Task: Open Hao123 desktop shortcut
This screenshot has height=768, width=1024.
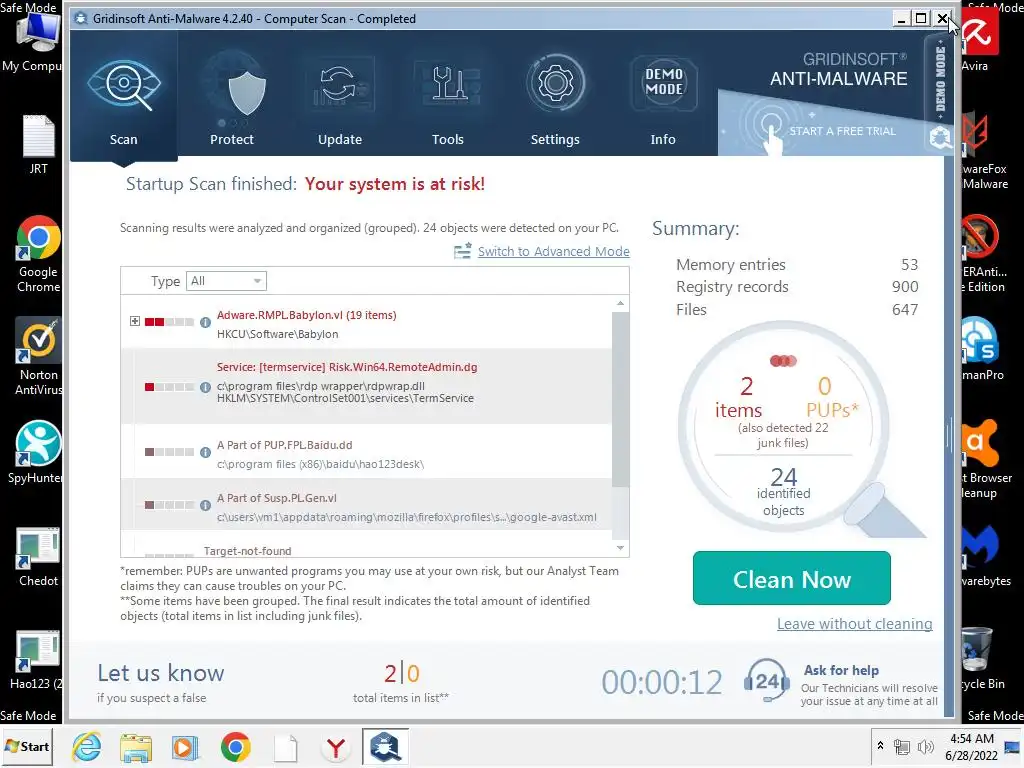Action: tap(37, 660)
